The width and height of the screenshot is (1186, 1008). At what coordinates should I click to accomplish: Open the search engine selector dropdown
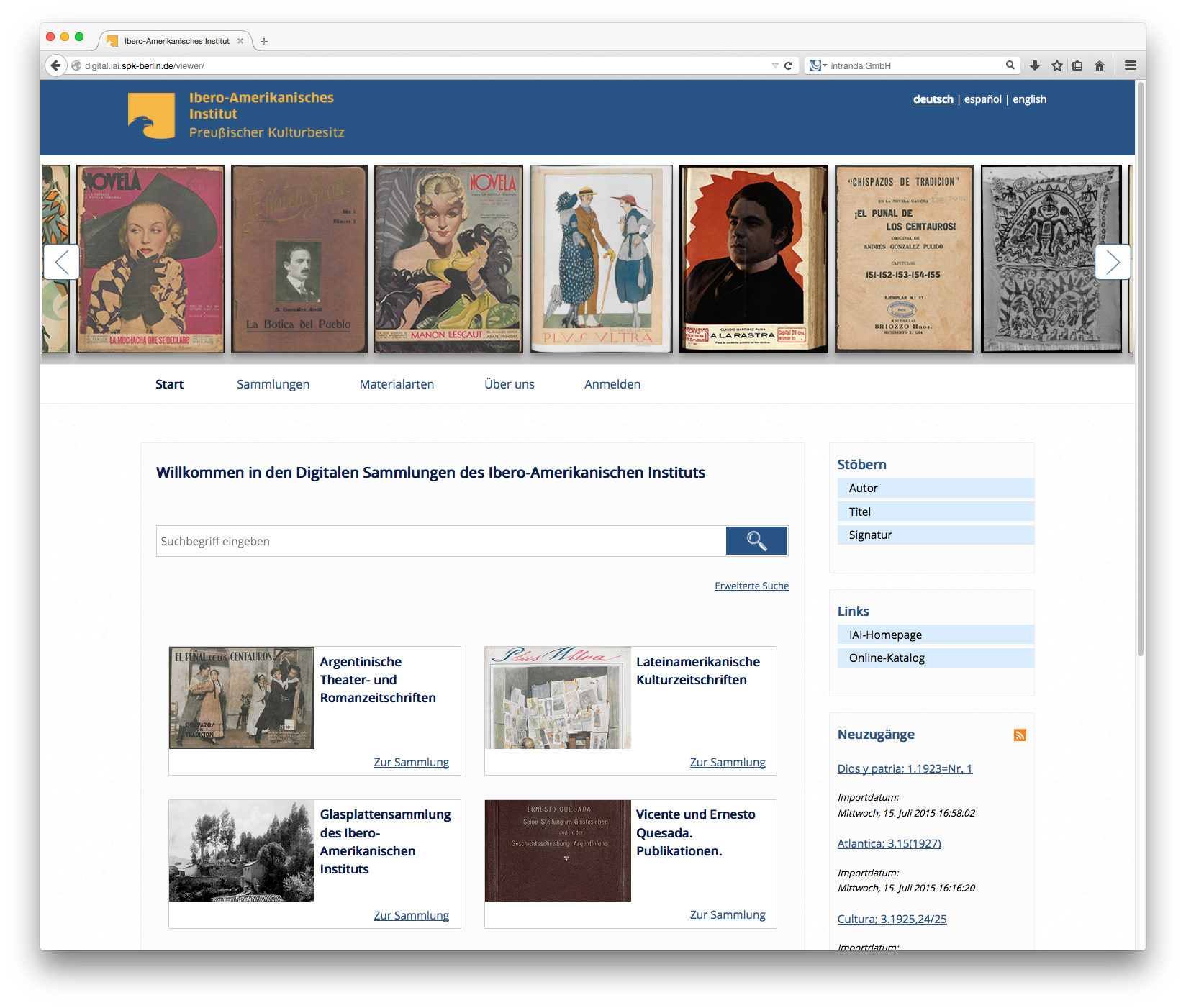tap(818, 65)
